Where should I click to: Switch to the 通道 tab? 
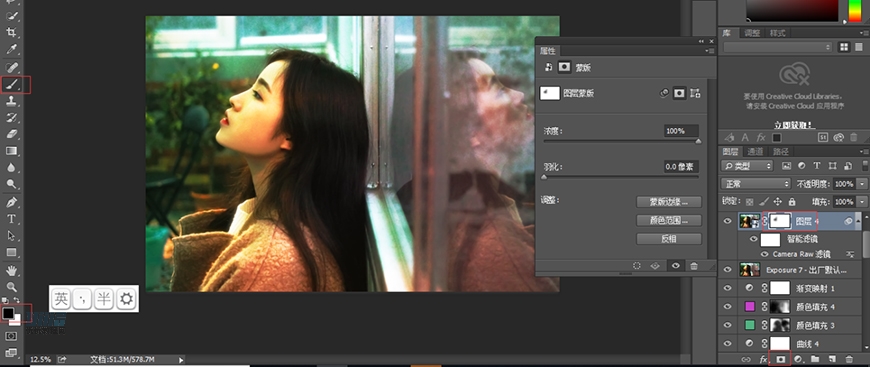pyautogui.click(x=755, y=152)
